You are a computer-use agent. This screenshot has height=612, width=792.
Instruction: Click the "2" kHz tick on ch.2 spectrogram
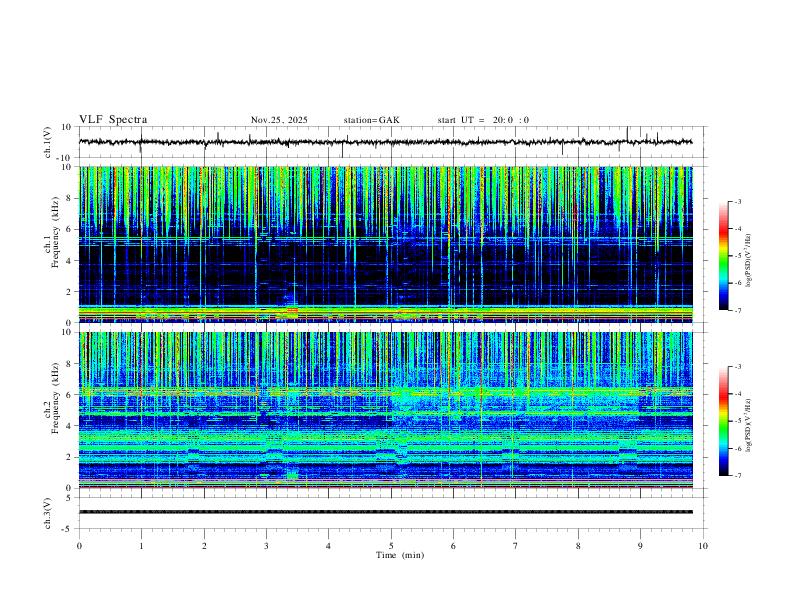(x=70, y=457)
